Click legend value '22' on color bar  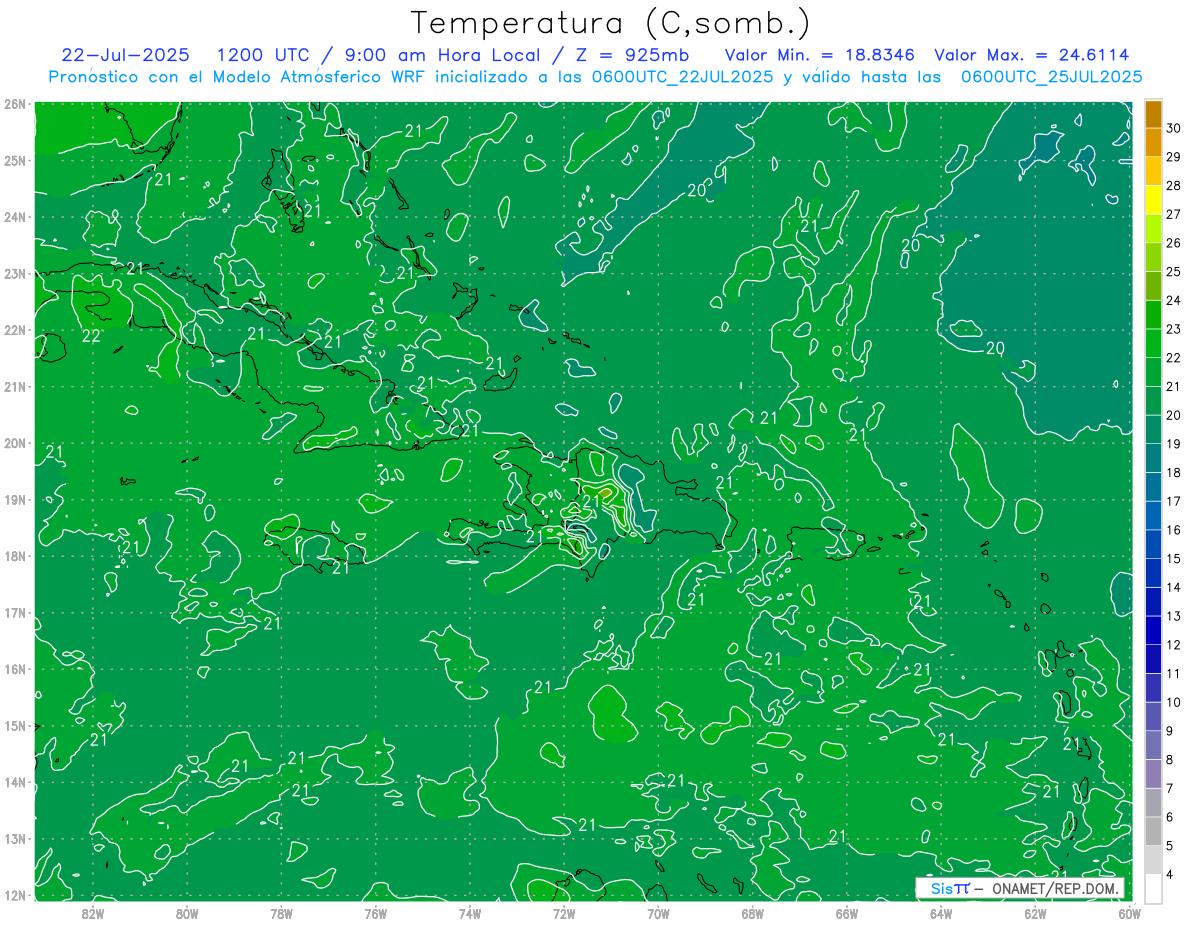[1174, 358]
